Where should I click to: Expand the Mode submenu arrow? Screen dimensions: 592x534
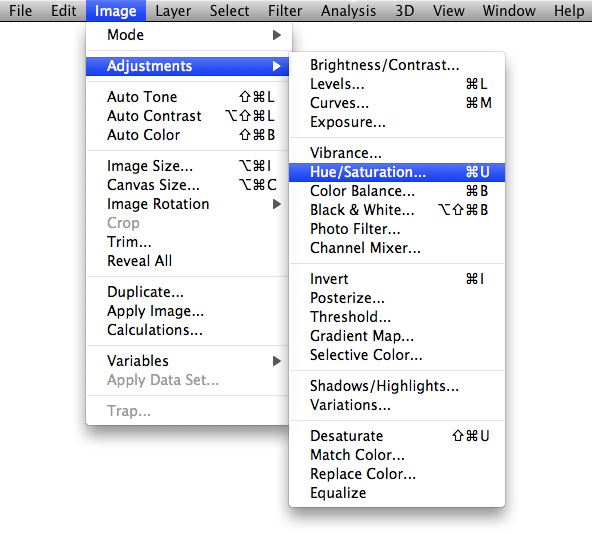pyautogui.click(x=277, y=35)
